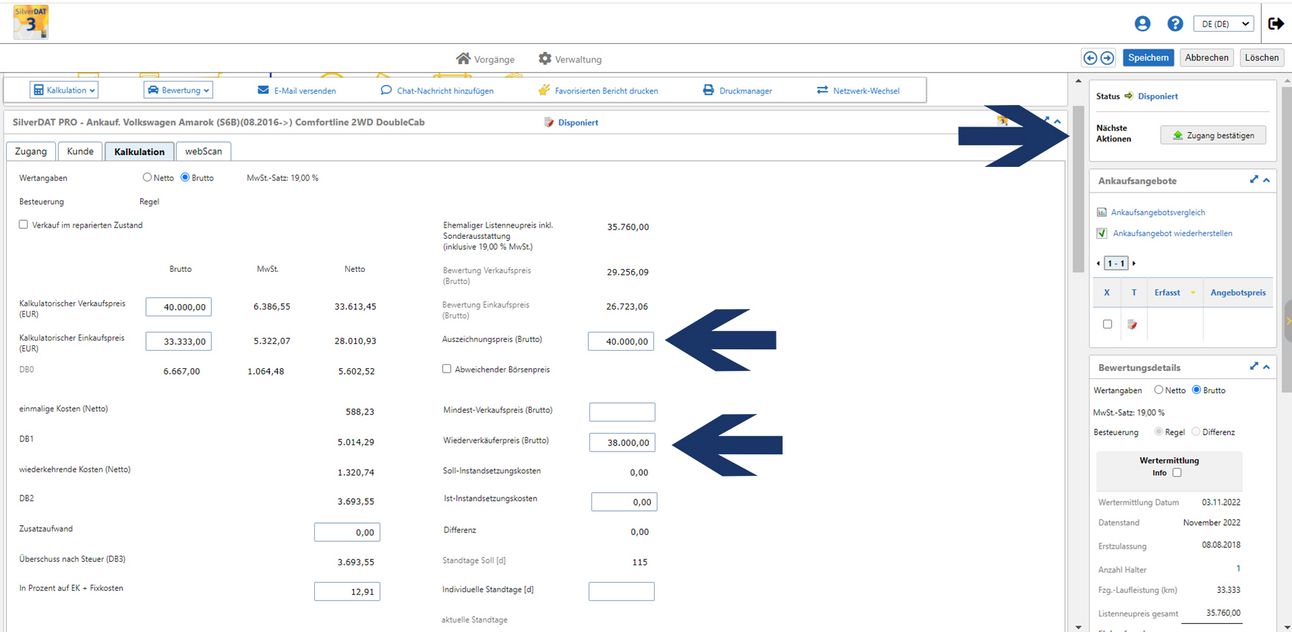Image resolution: width=1292 pixels, height=632 pixels.
Task: Open the DE (DE) language selector
Action: 1225,23
